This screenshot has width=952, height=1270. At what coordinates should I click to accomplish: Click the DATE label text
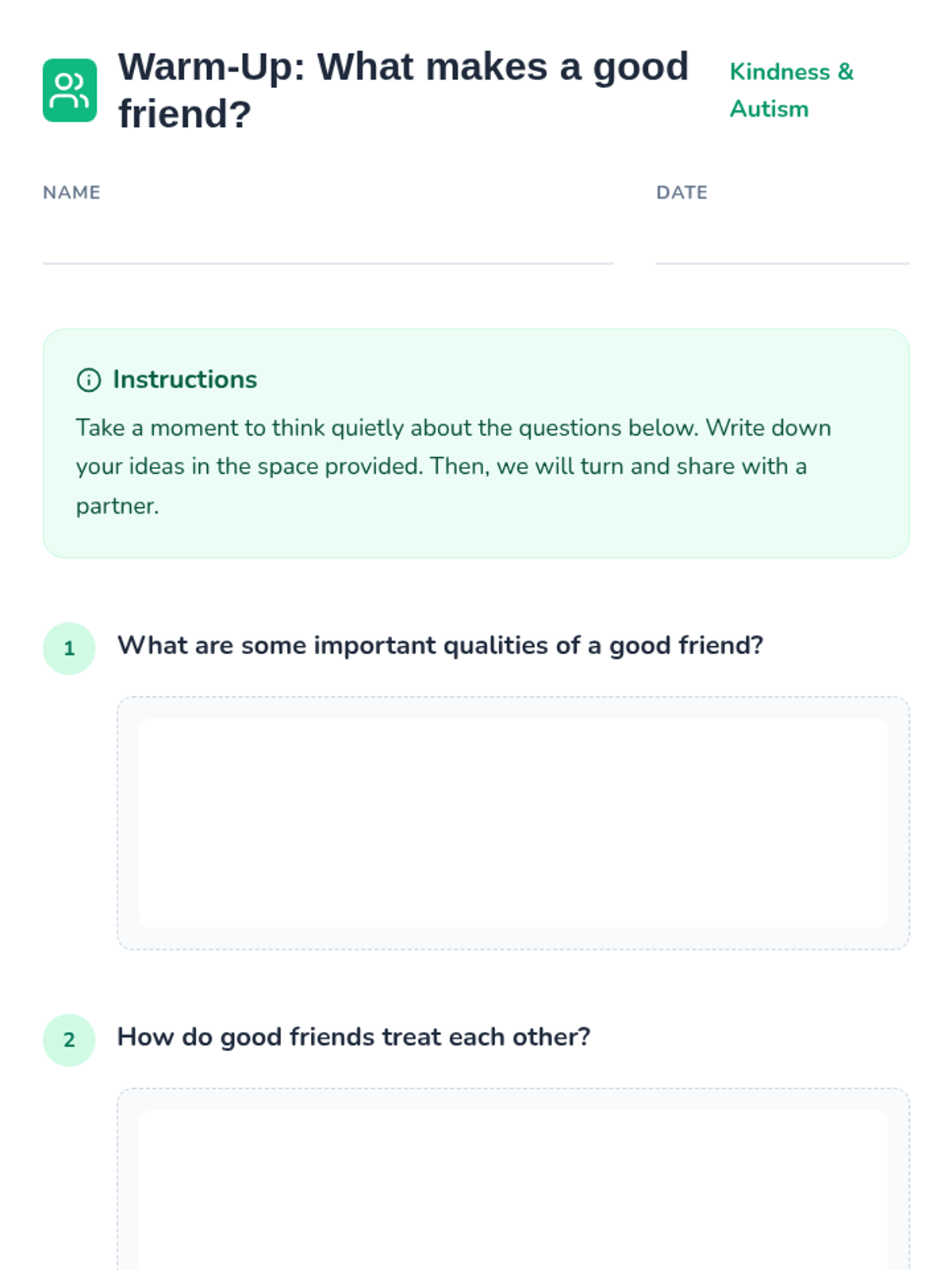pos(681,193)
